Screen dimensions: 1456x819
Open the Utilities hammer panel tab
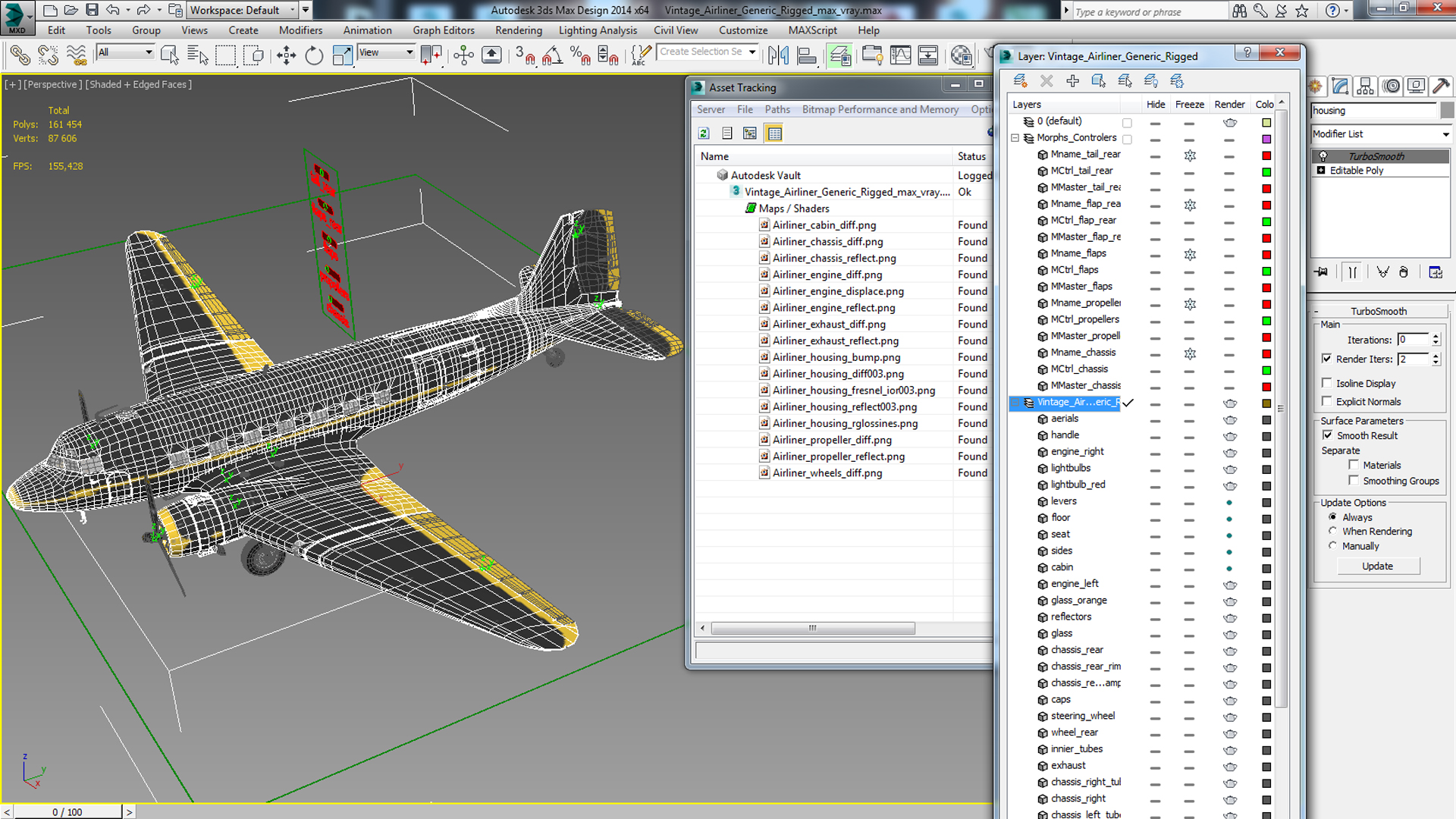coord(1442,86)
